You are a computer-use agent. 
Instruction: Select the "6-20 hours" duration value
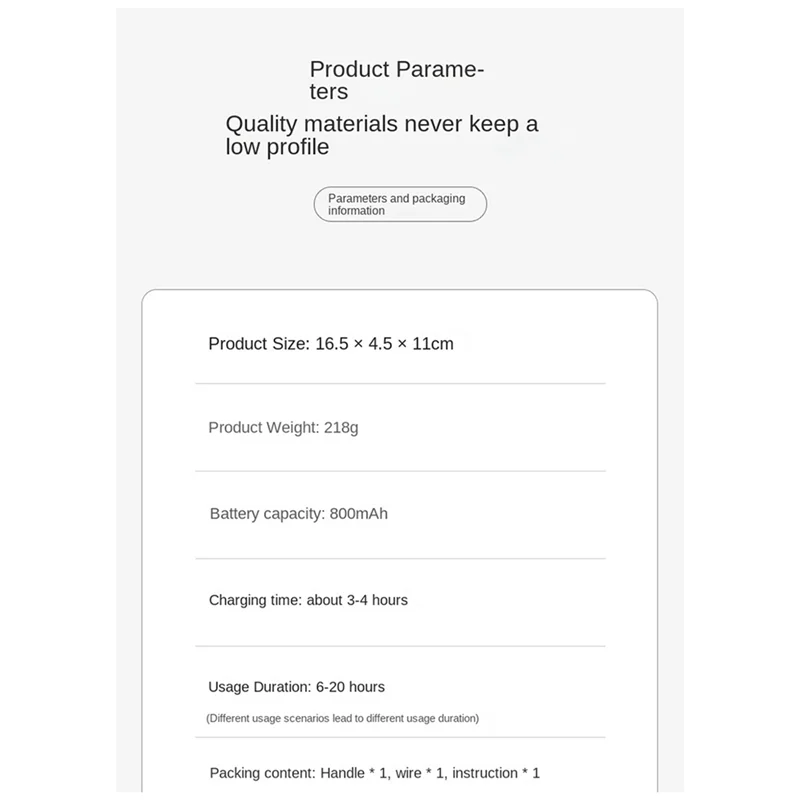point(350,687)
